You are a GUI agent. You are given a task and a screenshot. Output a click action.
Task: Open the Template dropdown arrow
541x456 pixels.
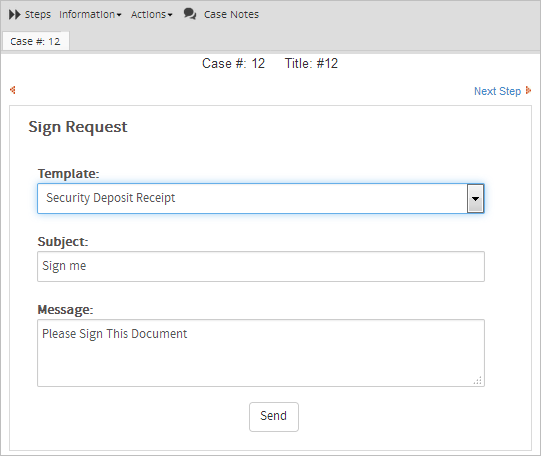tap(475, 199)
